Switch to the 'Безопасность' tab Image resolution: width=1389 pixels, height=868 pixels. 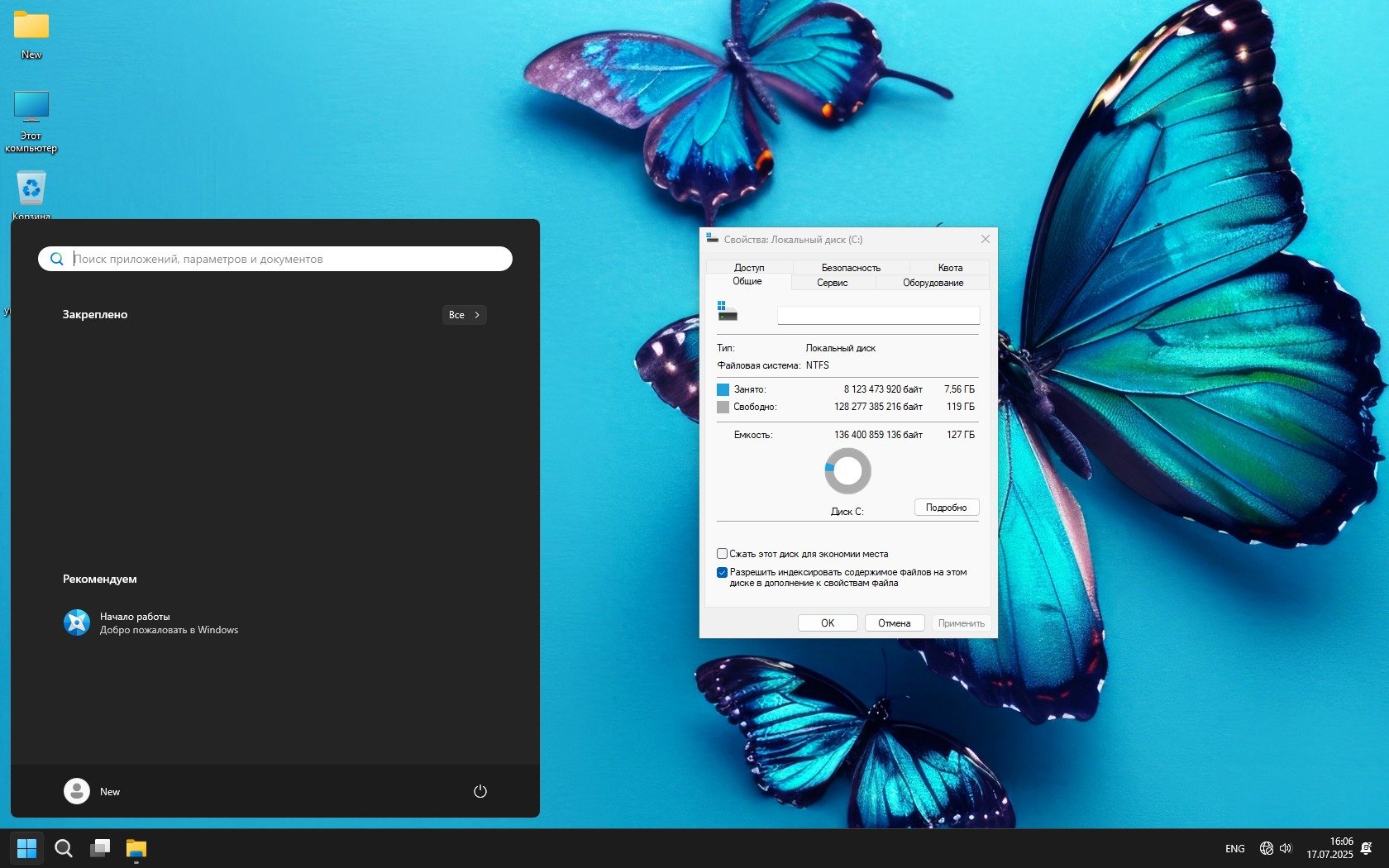(x=851, y=268)
